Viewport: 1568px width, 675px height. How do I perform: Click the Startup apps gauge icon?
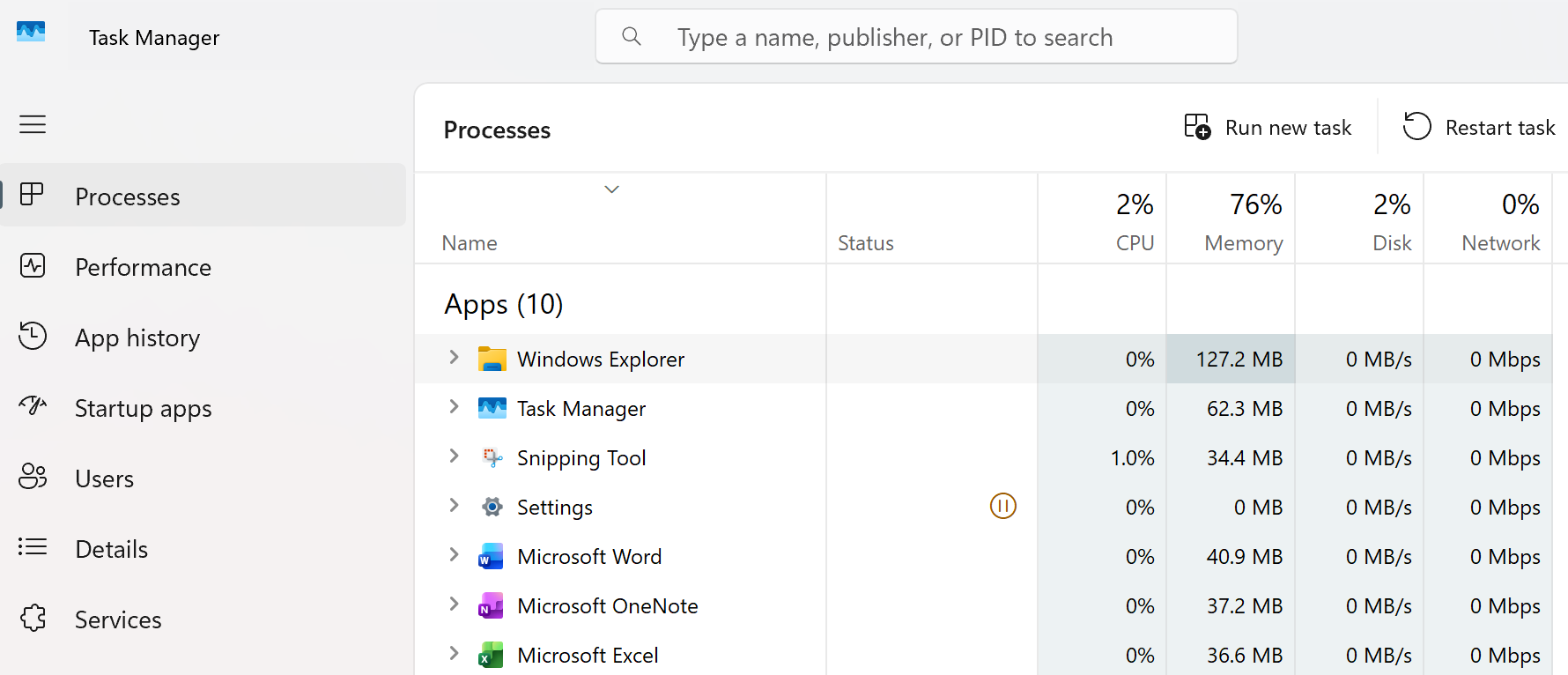(x=33, y=405)
